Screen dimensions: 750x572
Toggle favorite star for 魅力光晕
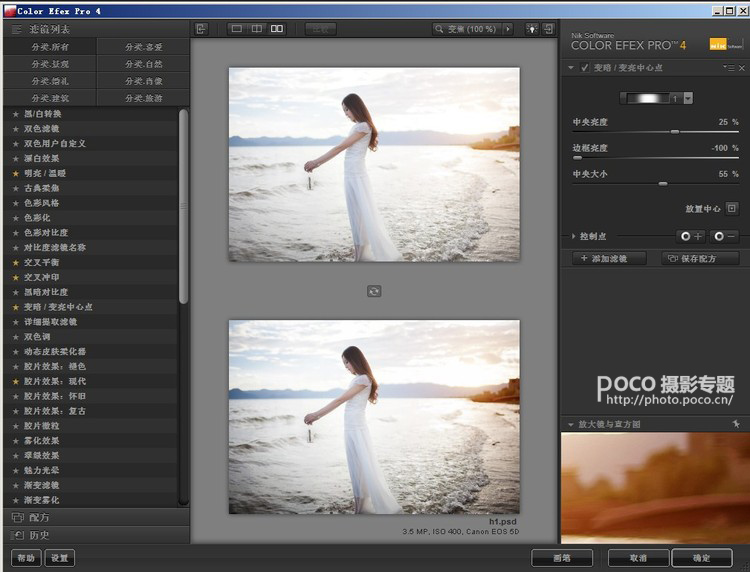[x=16, y=470]
